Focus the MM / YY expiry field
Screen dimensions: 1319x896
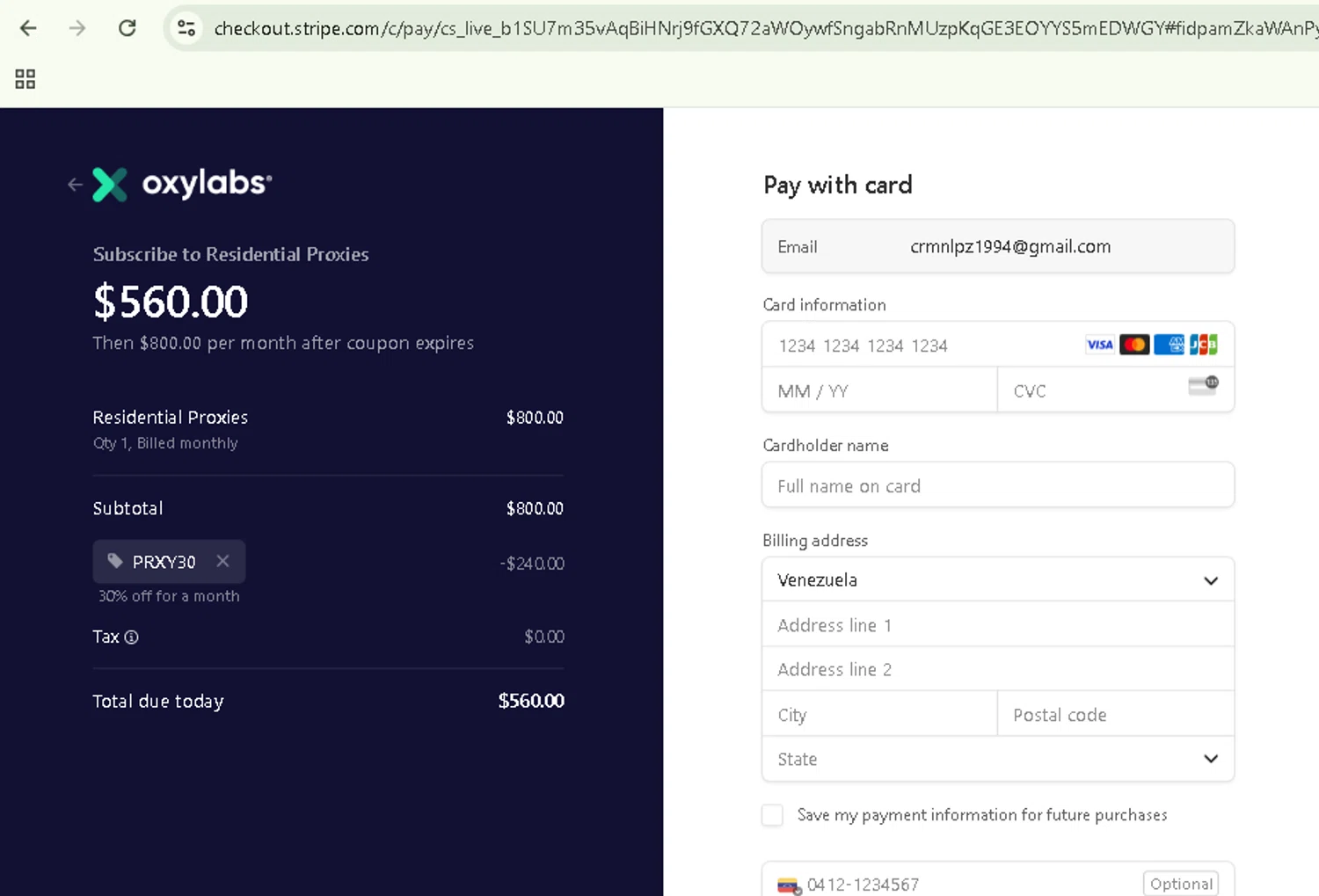[879, 390]
